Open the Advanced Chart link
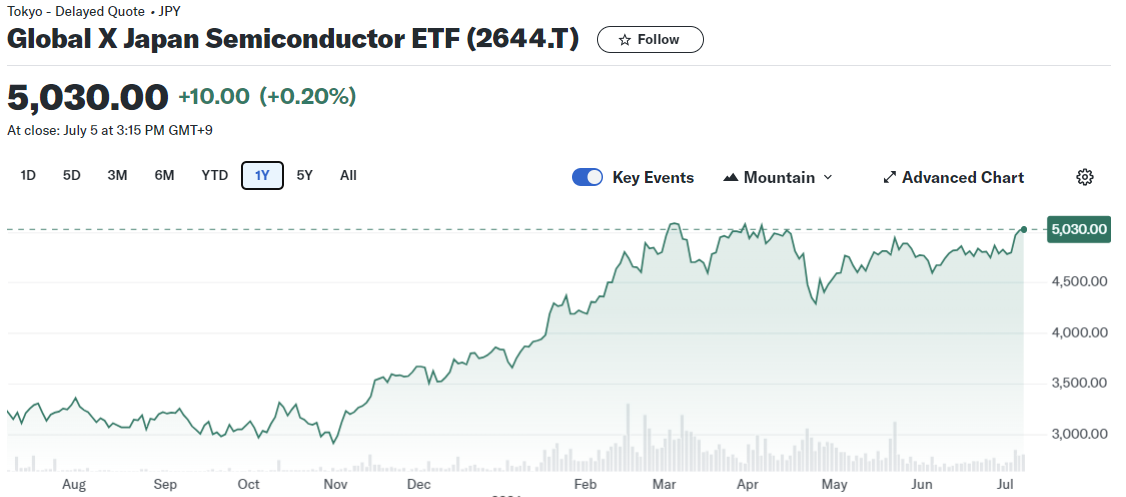Viewport: 1126px width, 497px height. pyautogui.click(x=962, y=178)
